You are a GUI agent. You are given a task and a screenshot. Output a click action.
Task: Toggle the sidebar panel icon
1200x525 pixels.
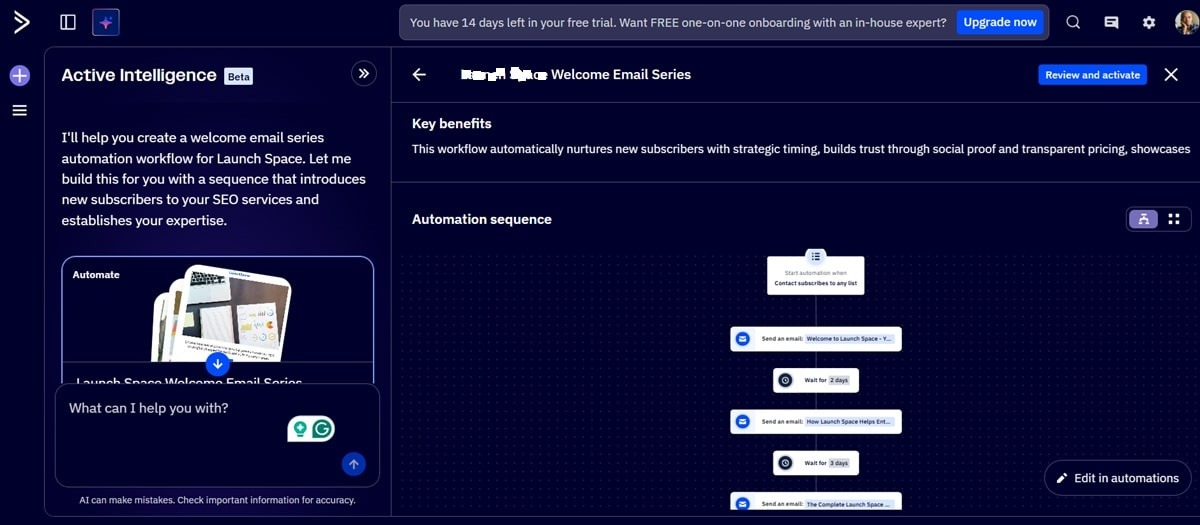click(68, 22)
